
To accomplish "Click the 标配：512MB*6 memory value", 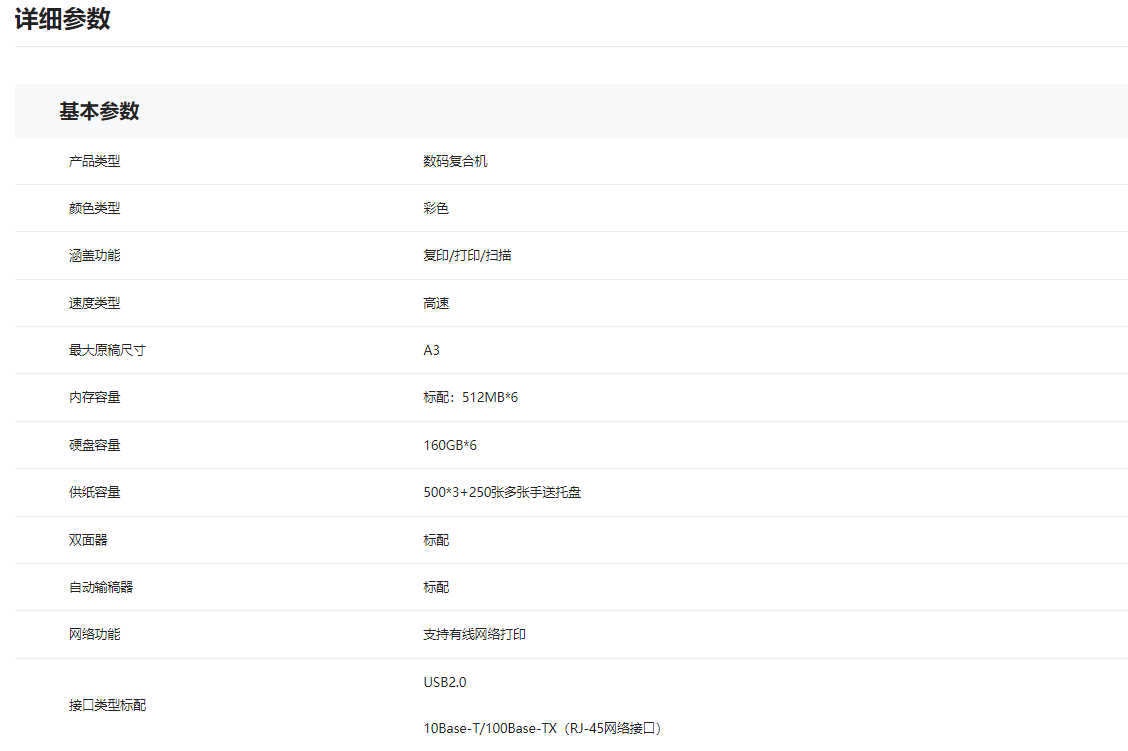I will pyautogui.click(x=470, y=398).
